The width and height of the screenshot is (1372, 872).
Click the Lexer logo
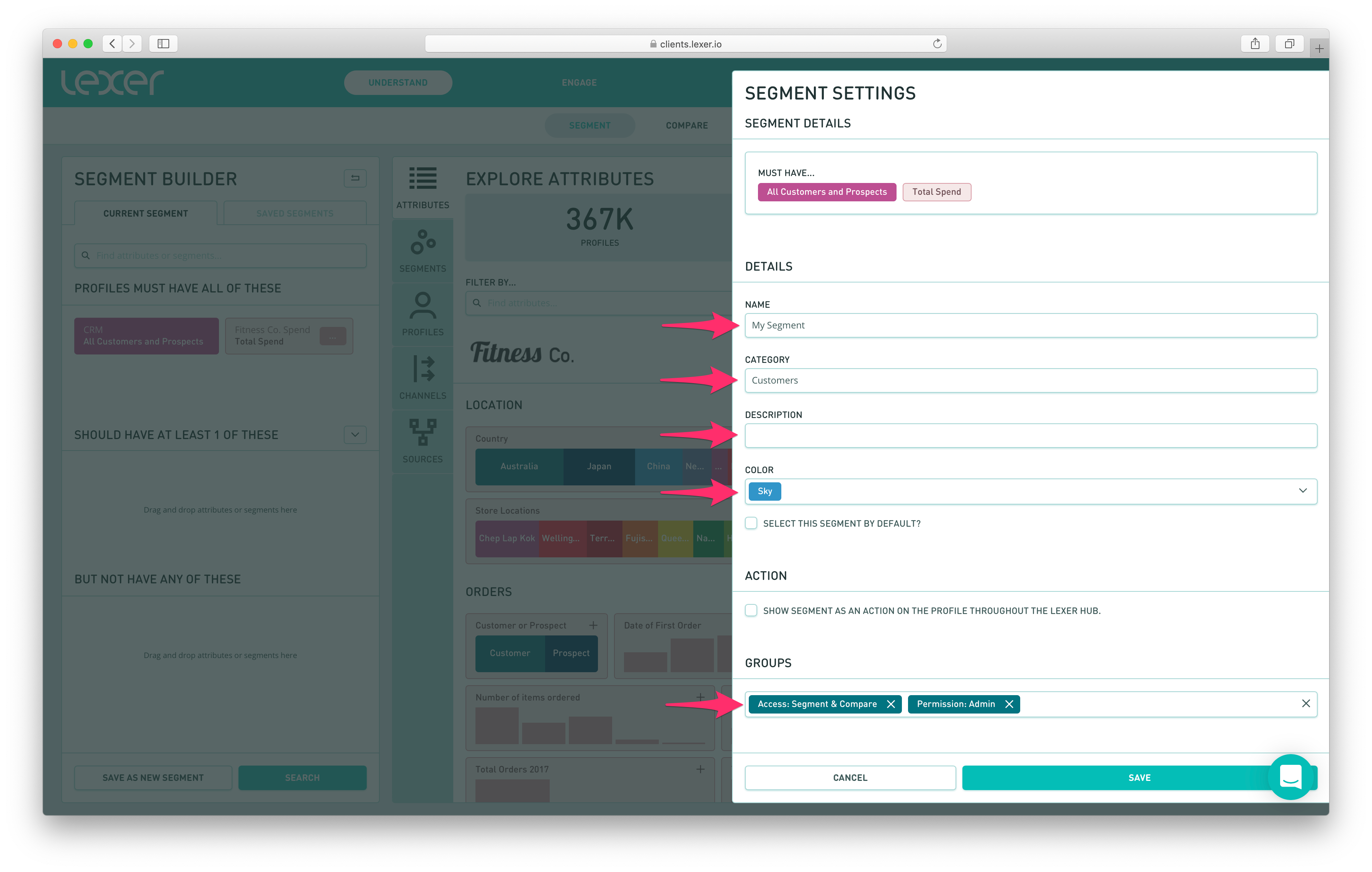coord(112,82)
